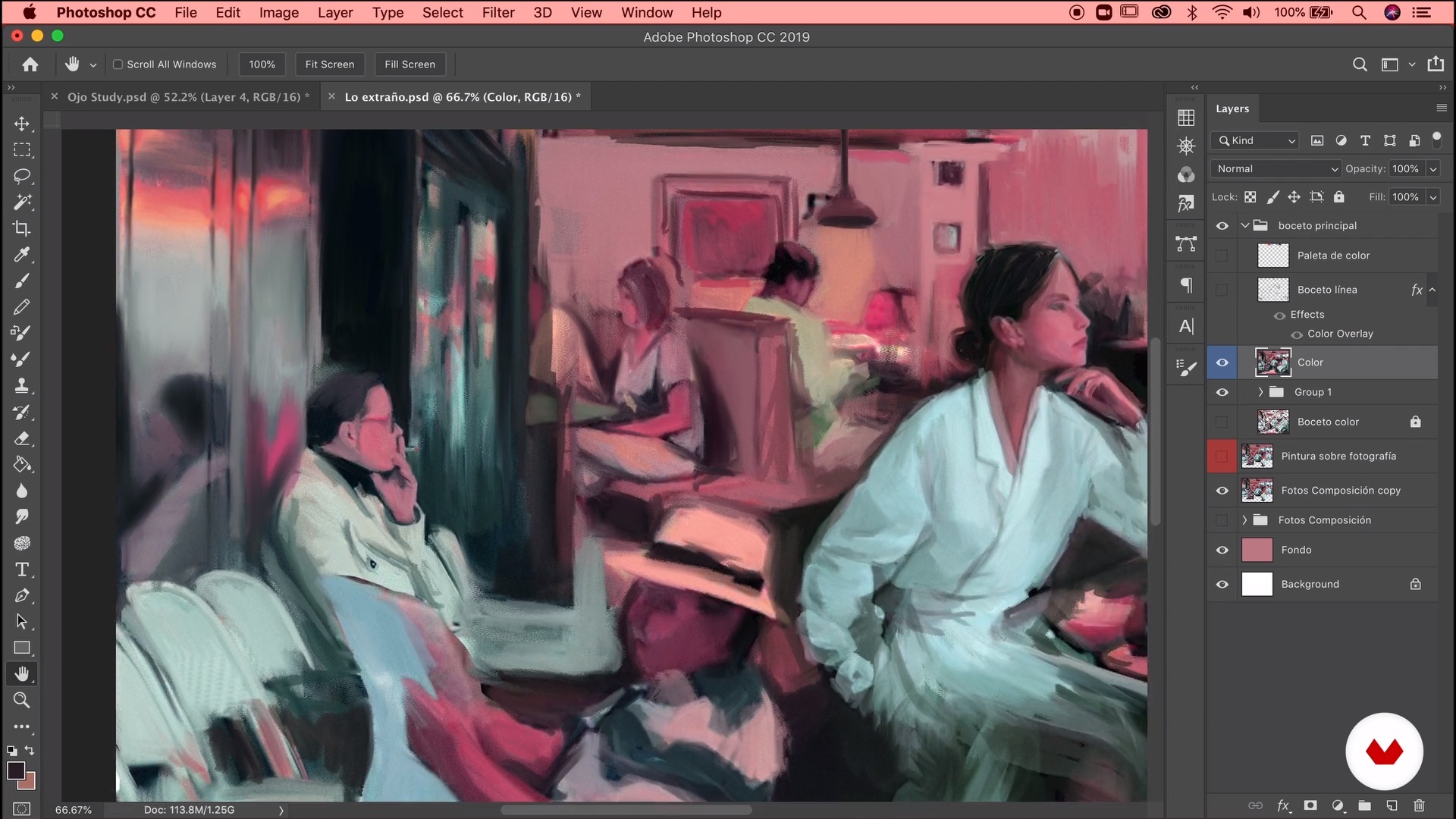Show the Paleta de color layer
The height and width of the screenshot is (819, 1456).
tap(1222, 256)
